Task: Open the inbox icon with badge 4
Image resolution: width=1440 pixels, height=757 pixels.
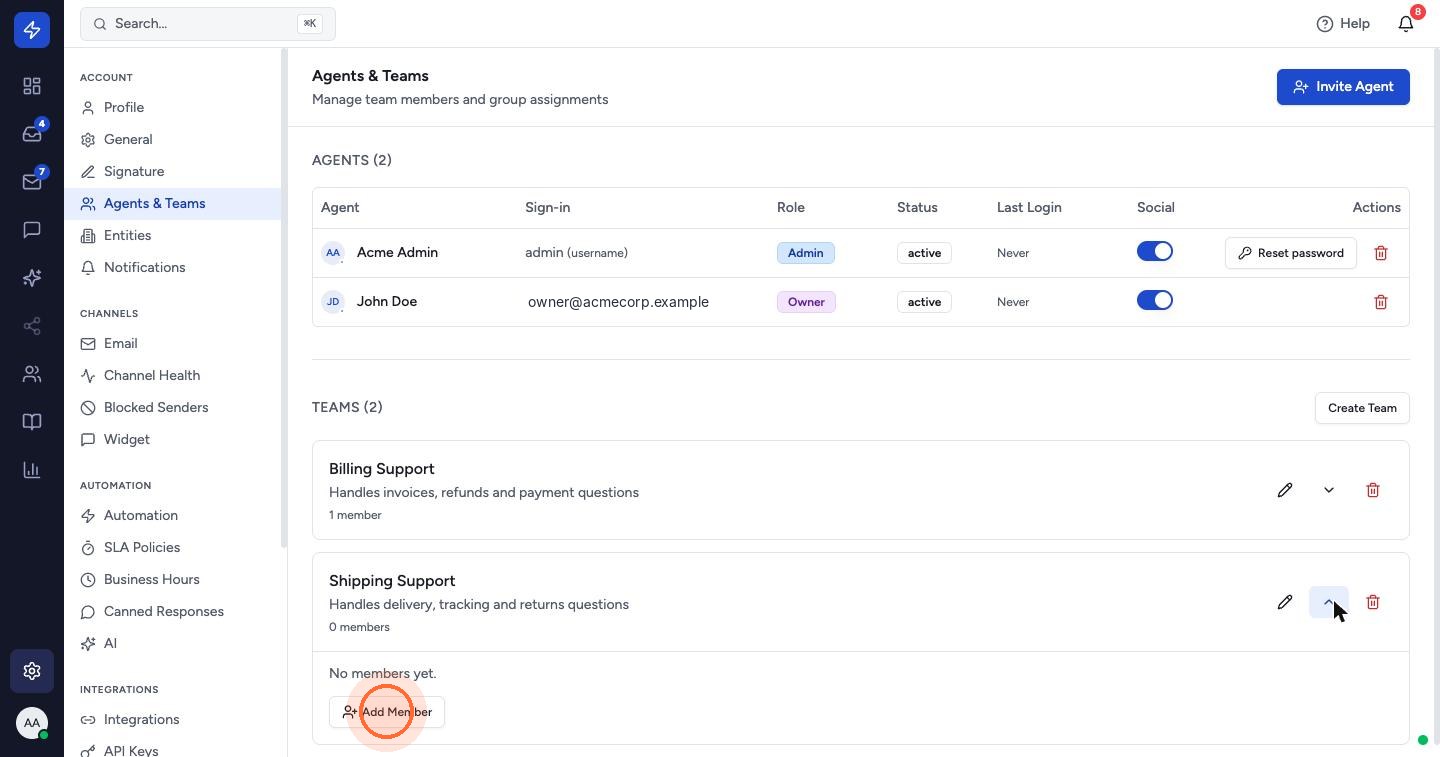Action: (32, 134)
